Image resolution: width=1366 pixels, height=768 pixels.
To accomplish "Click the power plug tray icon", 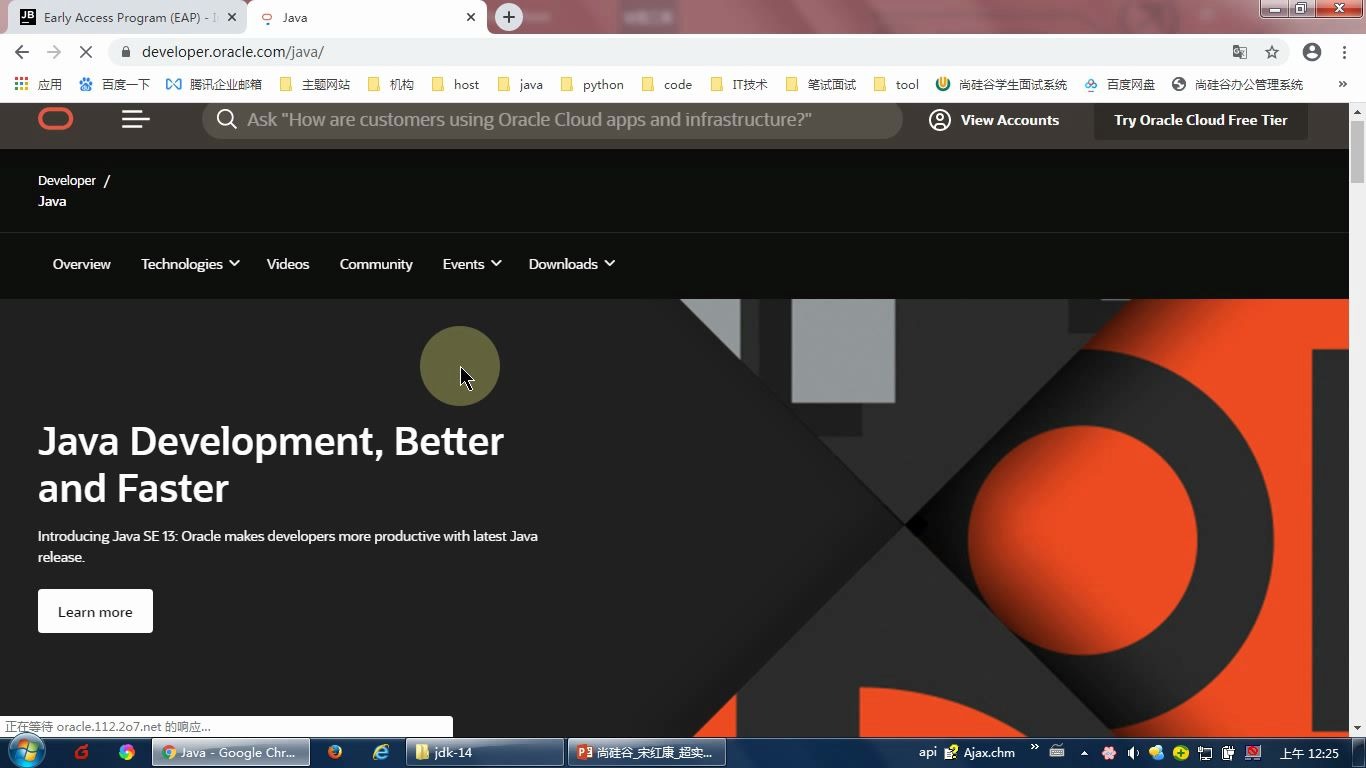I will pyautogui.click(x=1229, y=753).
